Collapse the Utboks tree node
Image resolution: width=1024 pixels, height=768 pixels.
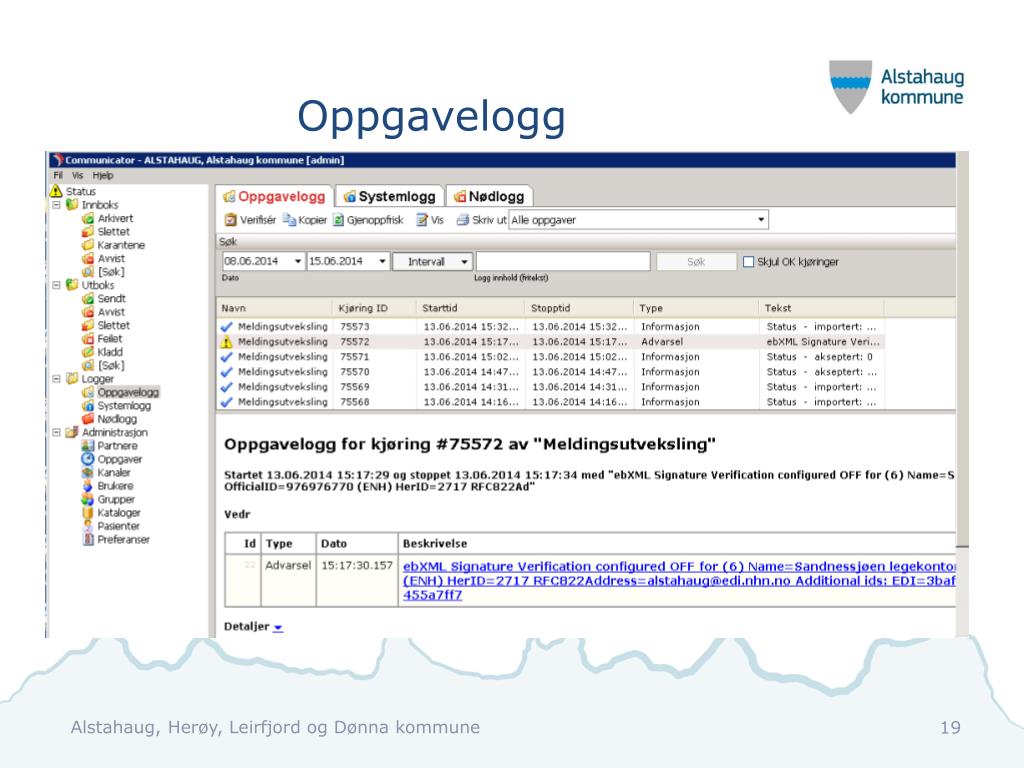coord(56,285)
